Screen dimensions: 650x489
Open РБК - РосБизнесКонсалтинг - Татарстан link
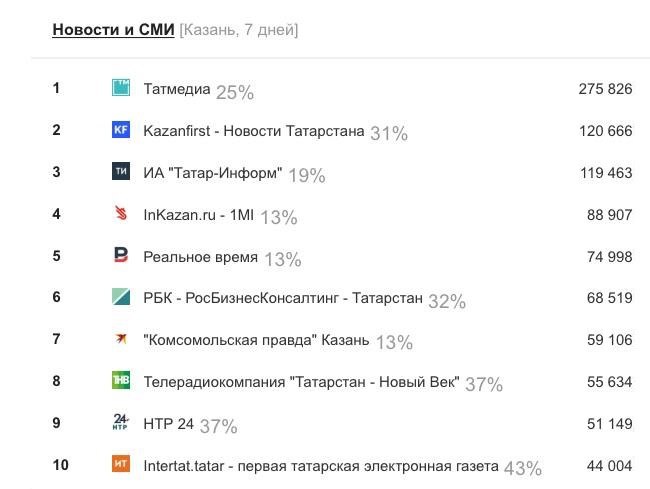pos(283,298)
